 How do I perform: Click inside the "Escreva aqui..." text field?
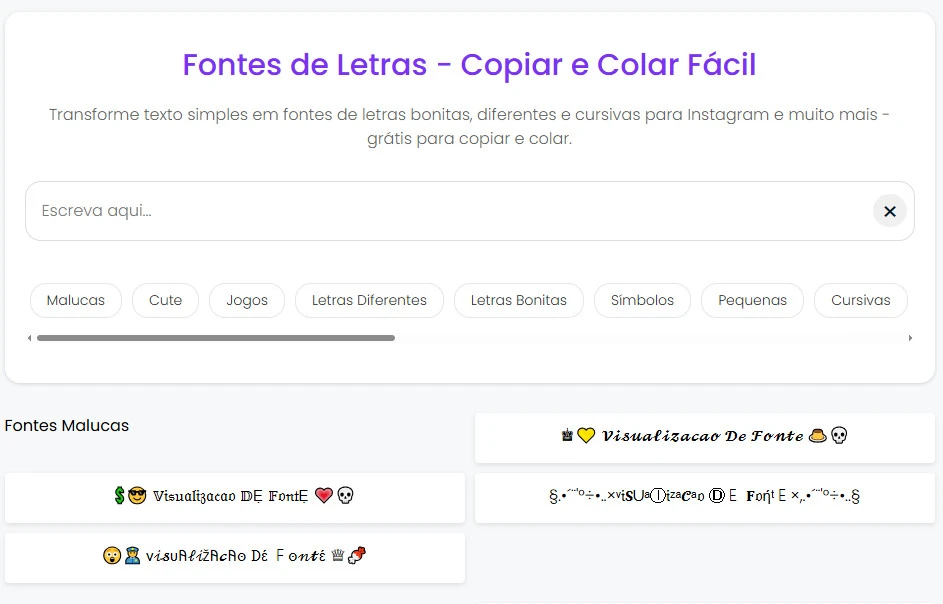click(x=300, y=211)
